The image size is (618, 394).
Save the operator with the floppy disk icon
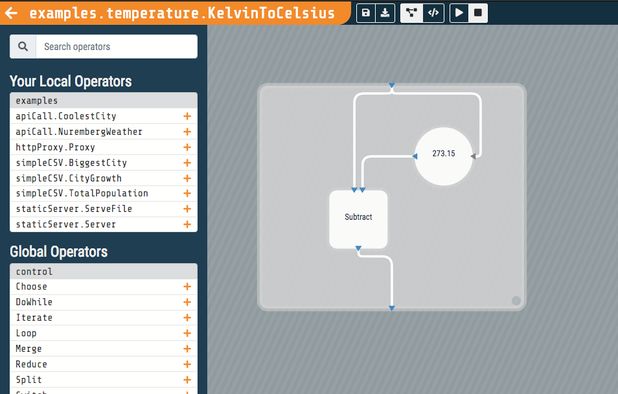point(366,13)
